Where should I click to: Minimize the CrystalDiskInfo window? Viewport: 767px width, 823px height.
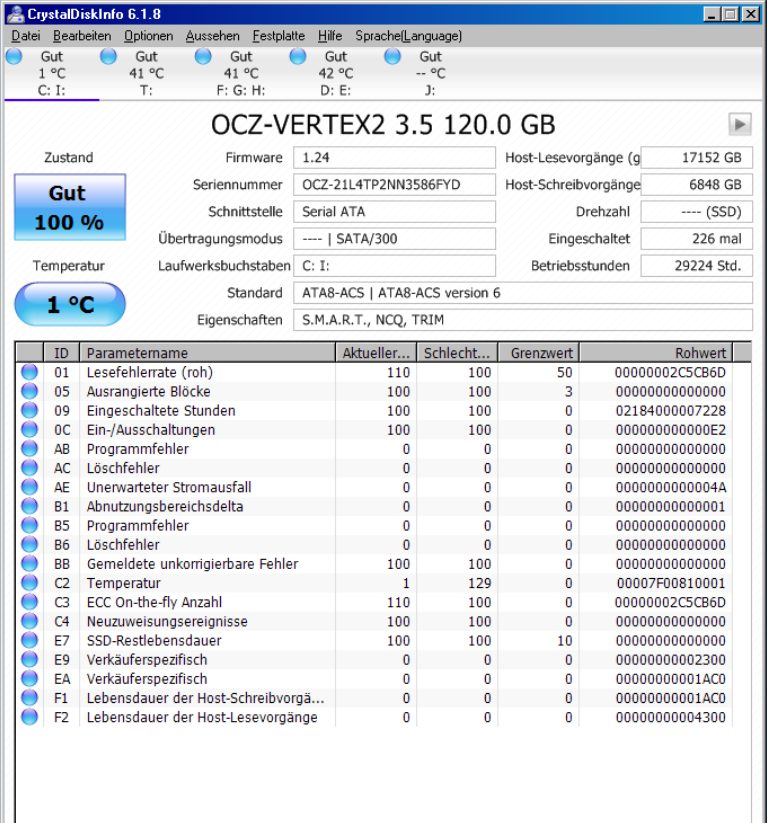coord(711,14)
